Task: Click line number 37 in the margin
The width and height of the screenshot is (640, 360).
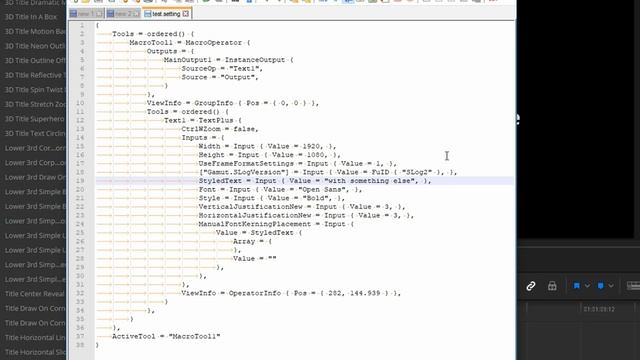Action: pos(80,336)
